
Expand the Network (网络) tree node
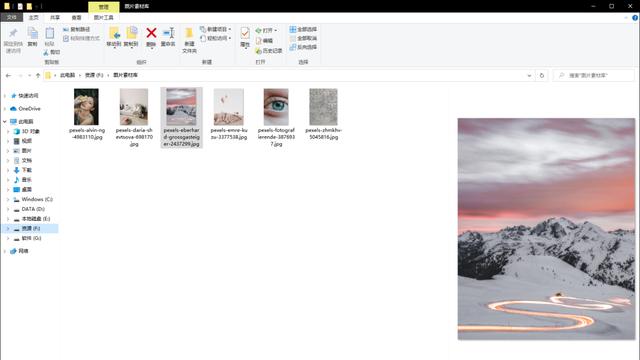5,251
